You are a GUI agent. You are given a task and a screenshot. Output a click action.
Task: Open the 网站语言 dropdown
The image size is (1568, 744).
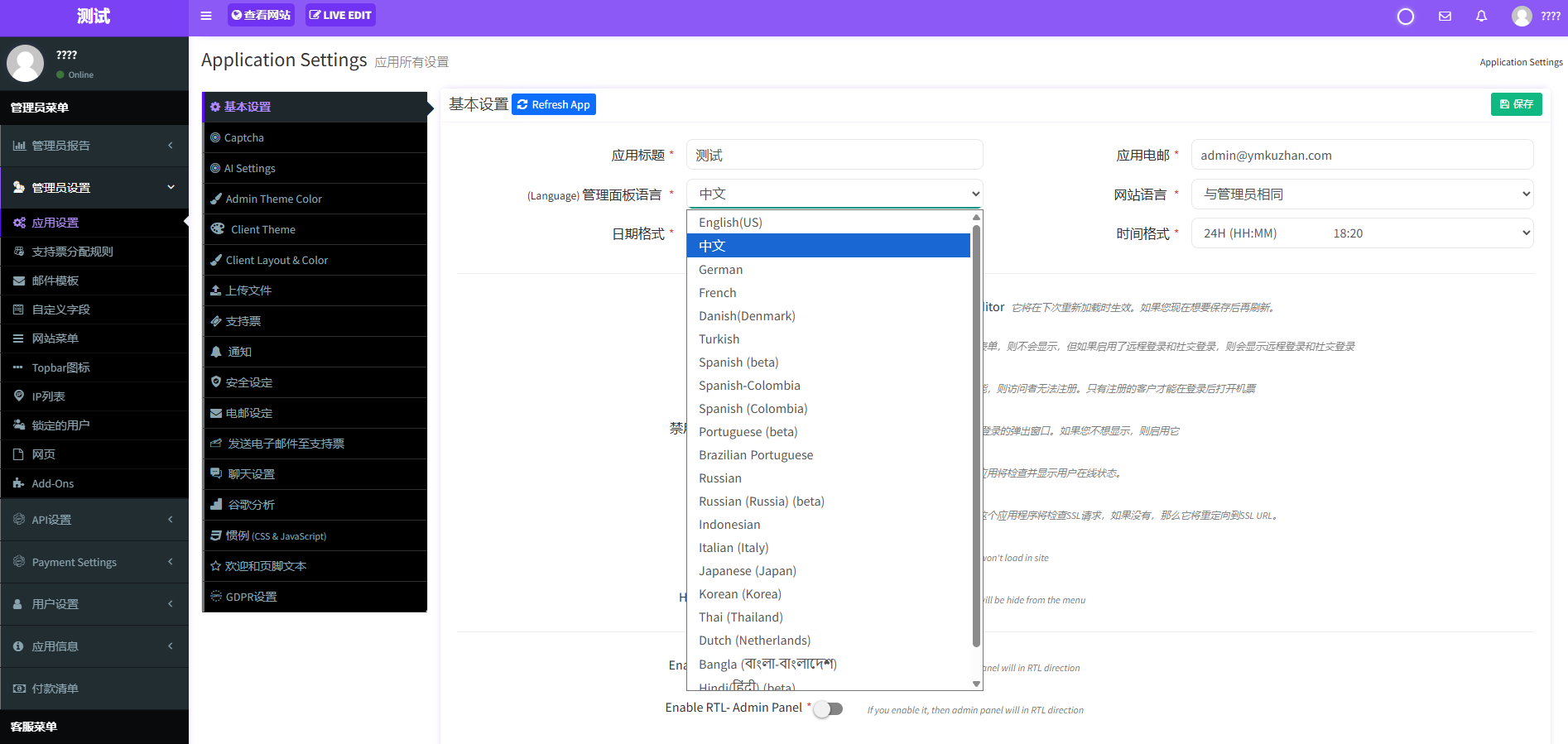coord(1362,194)
